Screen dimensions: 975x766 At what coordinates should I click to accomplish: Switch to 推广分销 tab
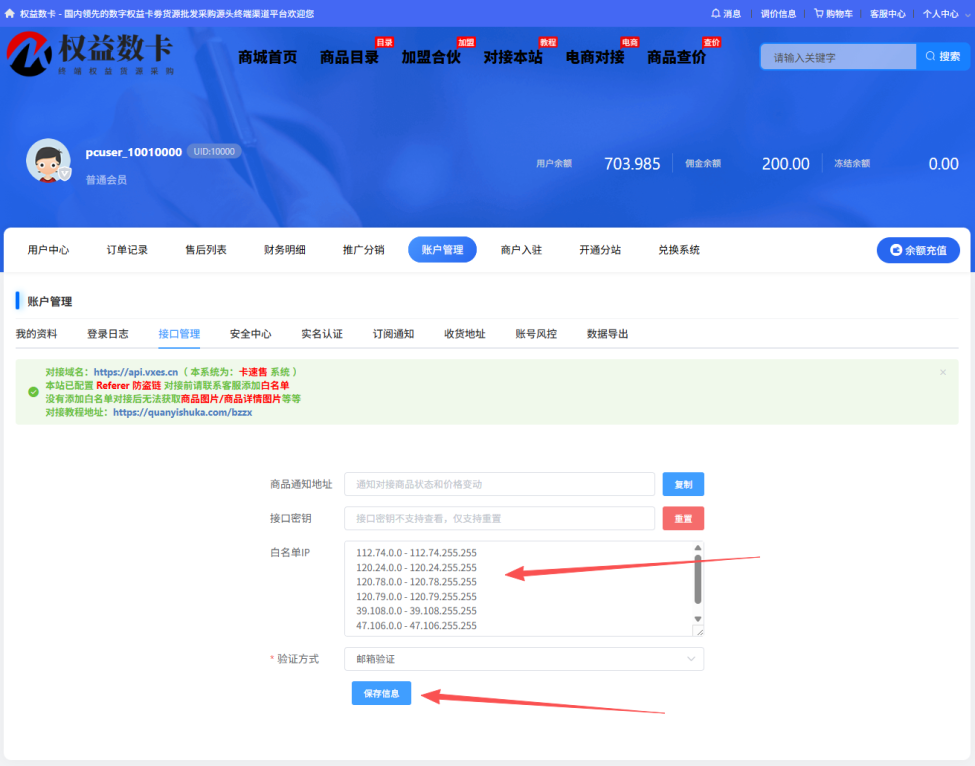[x=363, y=249]
